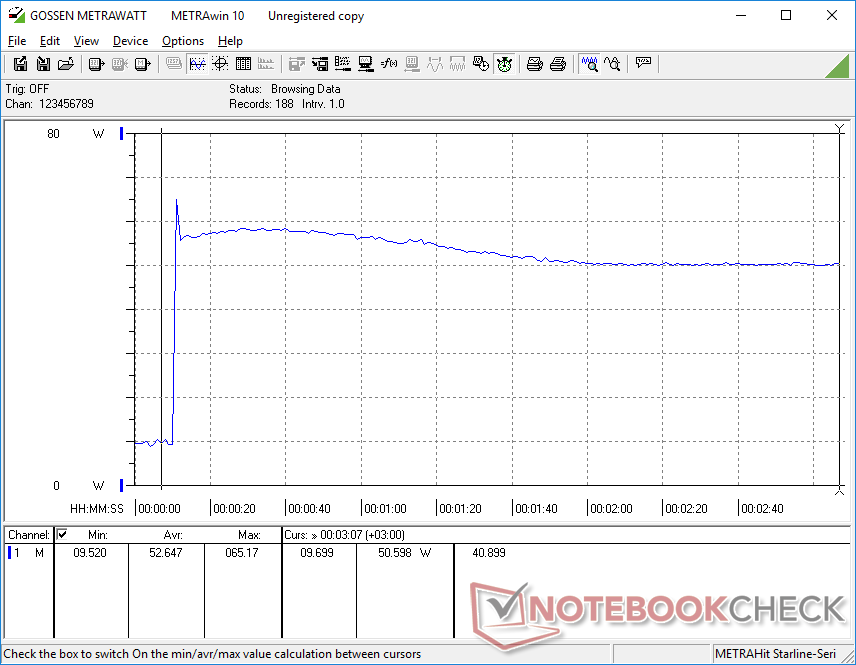
Task: Click the printer icon
Action: tap(557, 64)
